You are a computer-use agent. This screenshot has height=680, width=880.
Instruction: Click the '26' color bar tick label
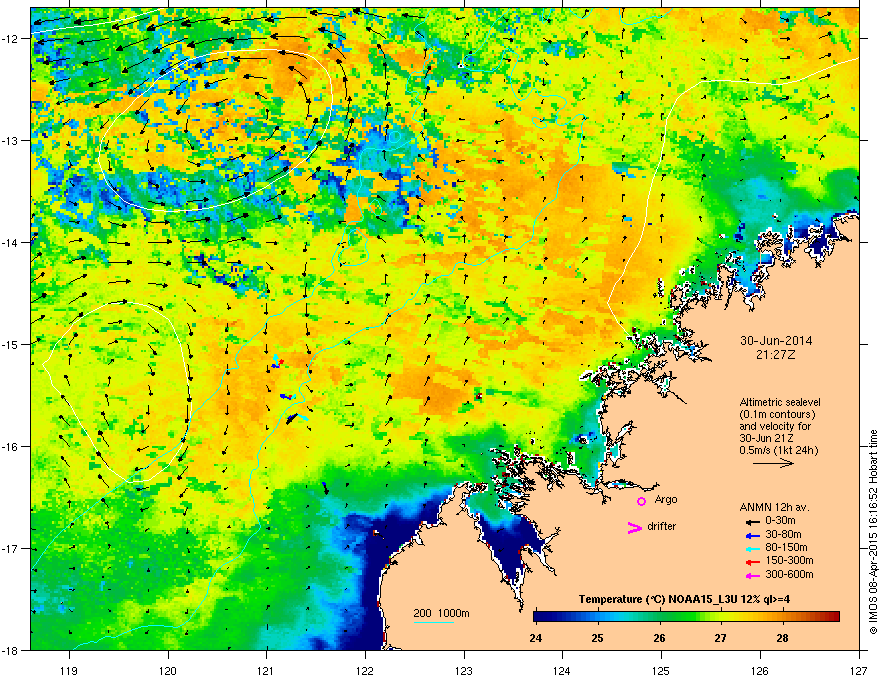[x=659, y=638]
